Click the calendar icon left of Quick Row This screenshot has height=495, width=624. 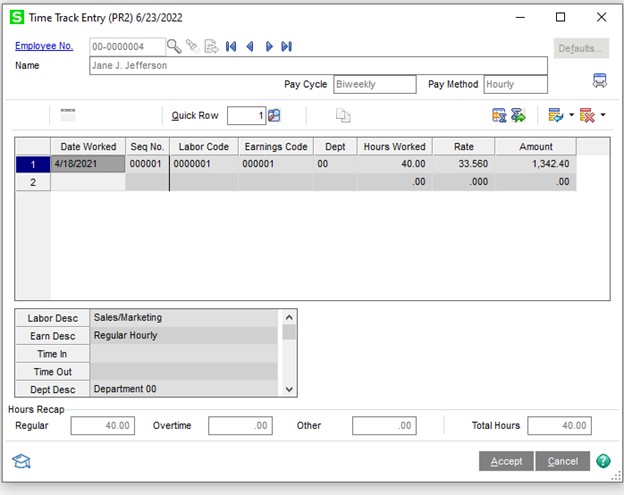point(68,115)
